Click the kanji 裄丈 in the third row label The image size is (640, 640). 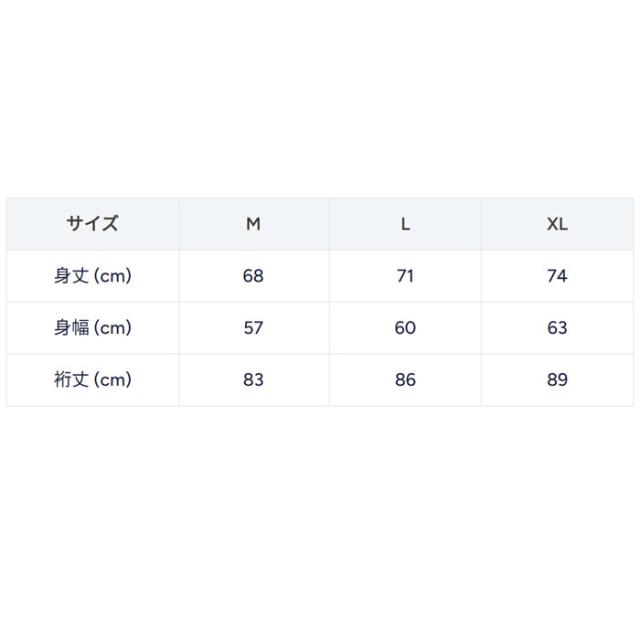point(71,380)
